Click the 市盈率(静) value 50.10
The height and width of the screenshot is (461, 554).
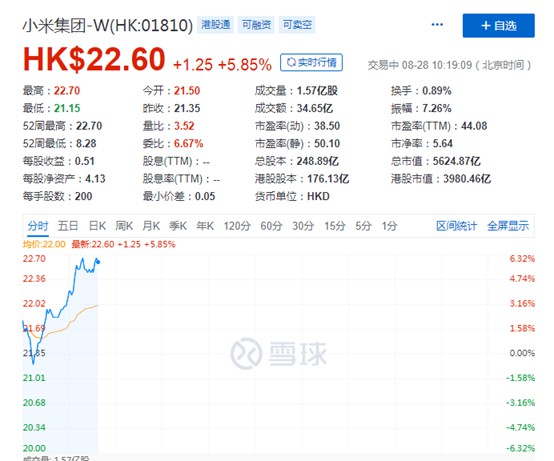click(327, 143)
